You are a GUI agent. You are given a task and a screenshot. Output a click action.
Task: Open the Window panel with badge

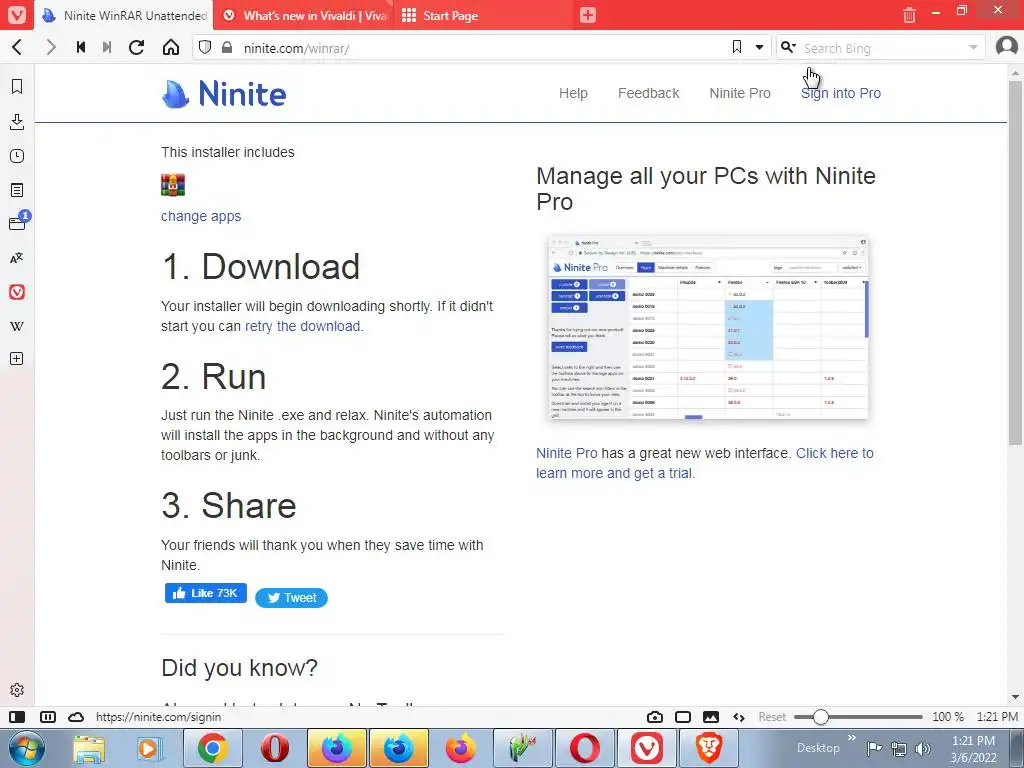[18, 223]
